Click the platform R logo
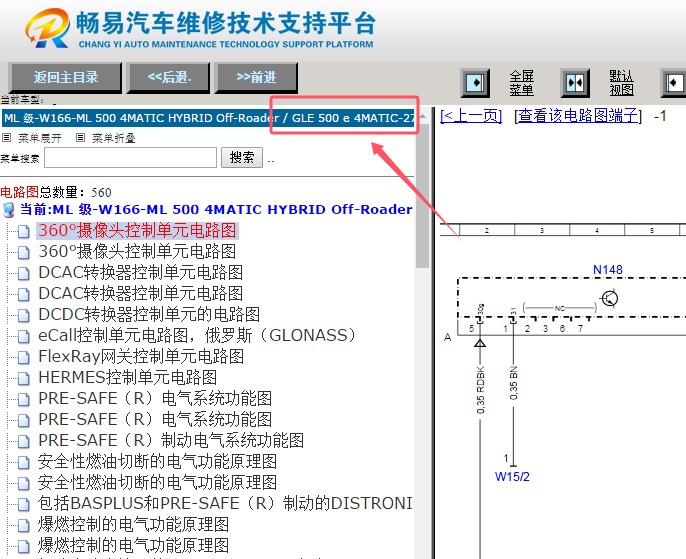686x559 pixels. [x=48, y=28]
